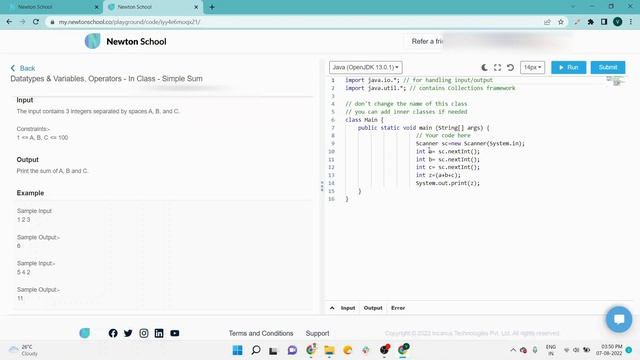Expand the console panel with chevron
The image size is (640, 360).
click(332, 308)
